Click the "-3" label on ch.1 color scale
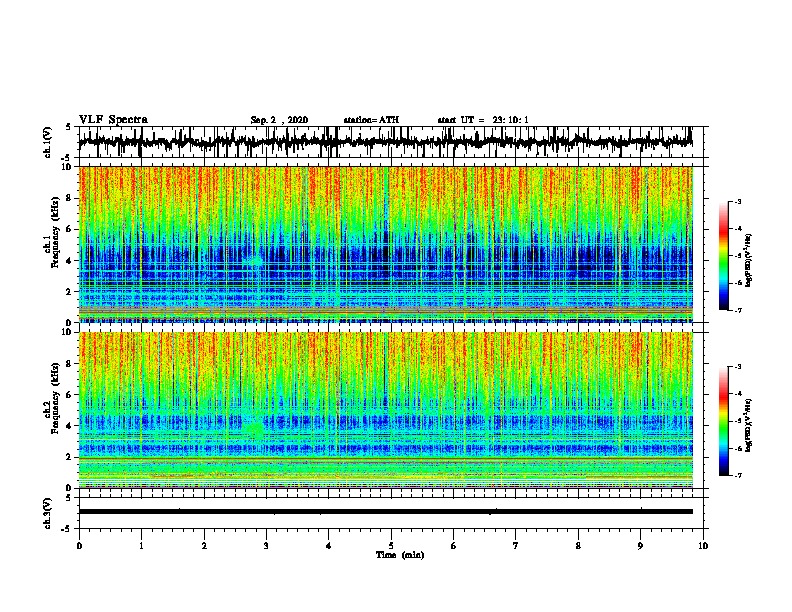Screen dimensions: 792x612 738,202
